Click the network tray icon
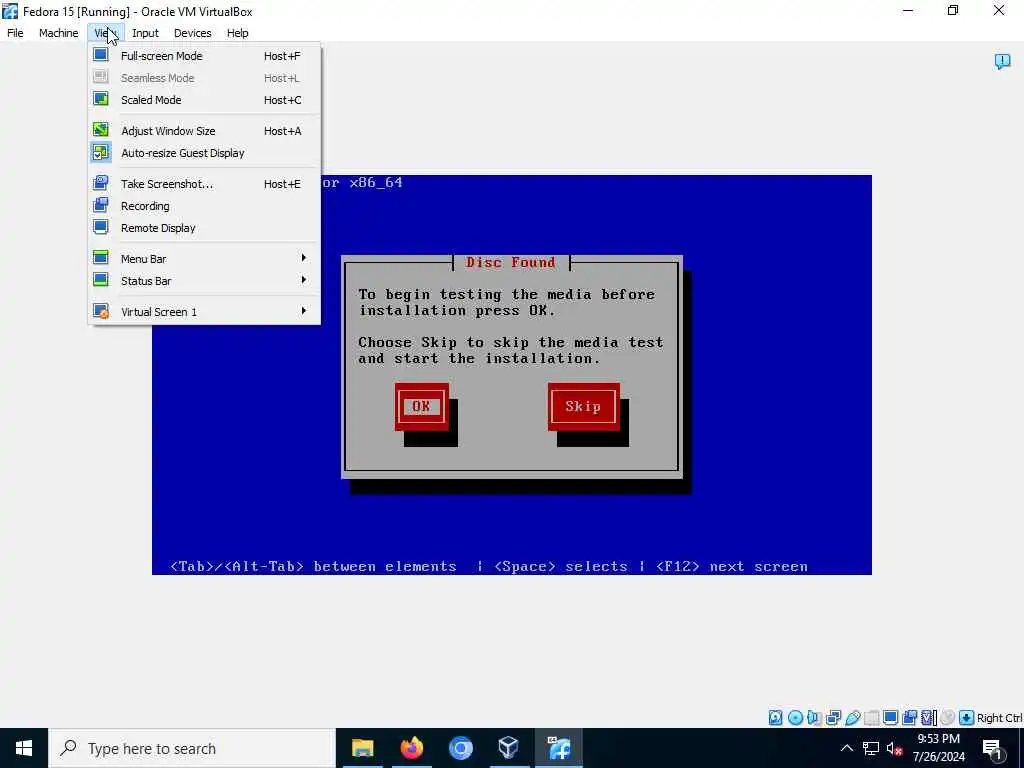 pos(871,748)
